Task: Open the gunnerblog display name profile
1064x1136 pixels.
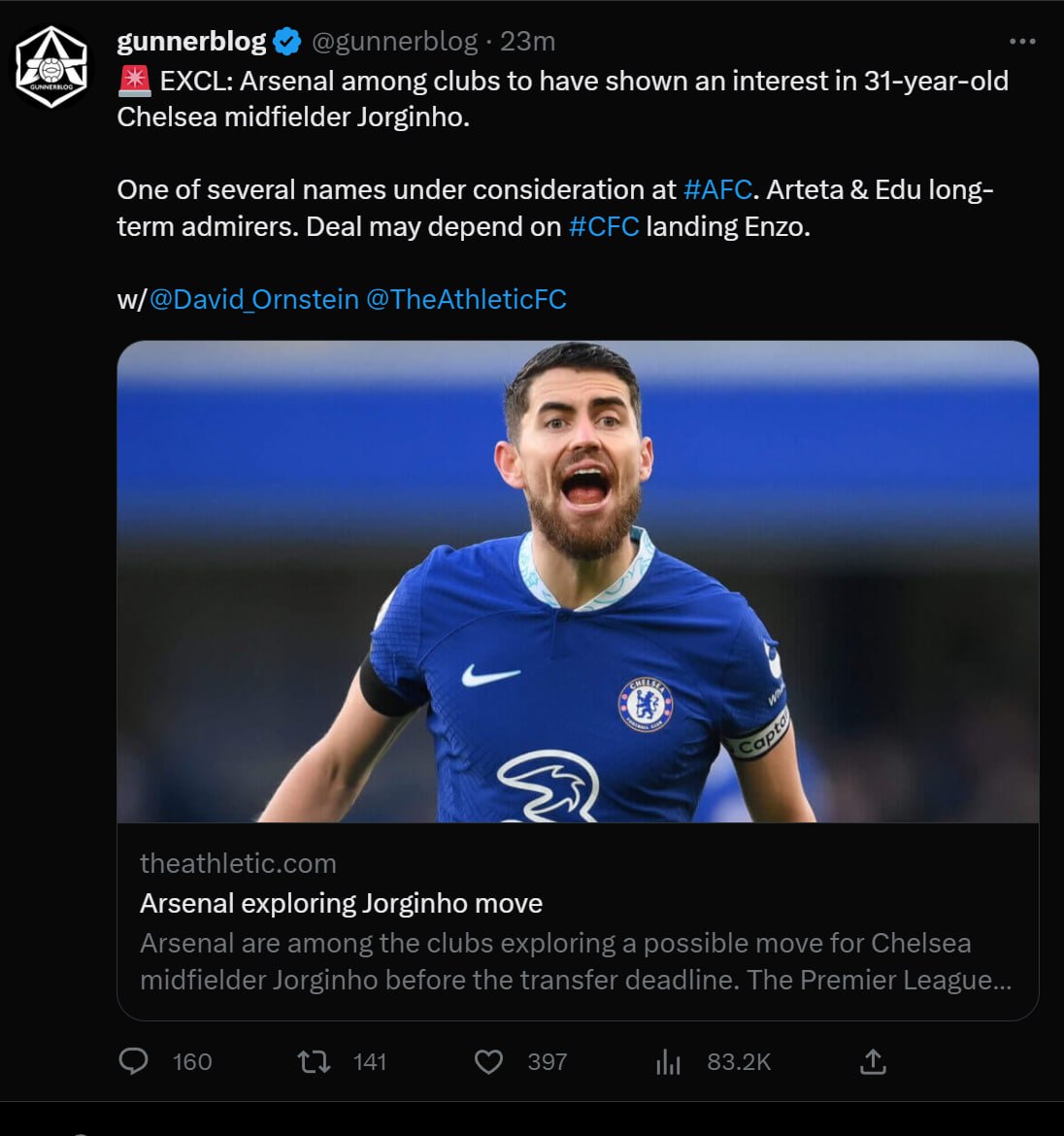Action: (x=191, y=42)
